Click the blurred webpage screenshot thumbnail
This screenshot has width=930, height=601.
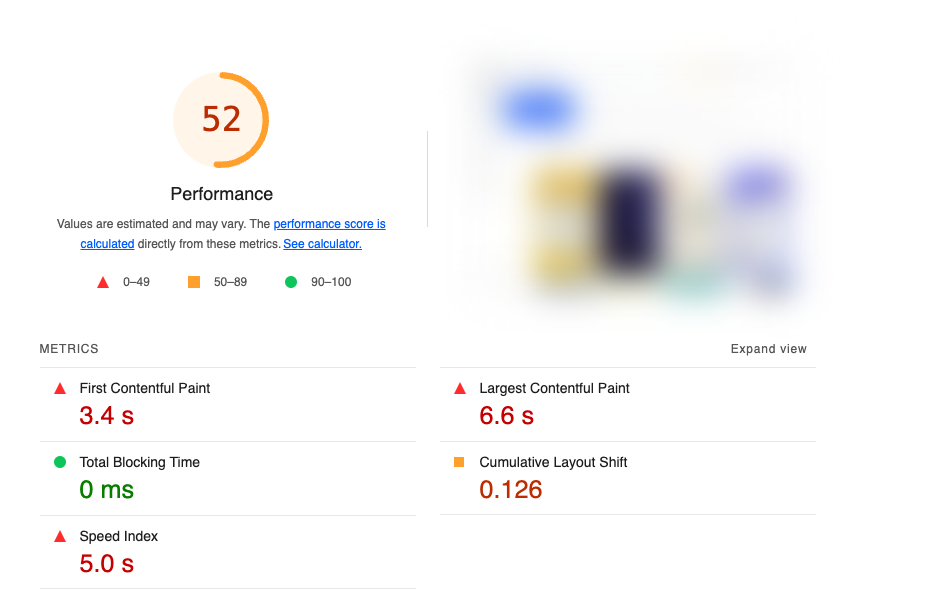click(635, 180)
